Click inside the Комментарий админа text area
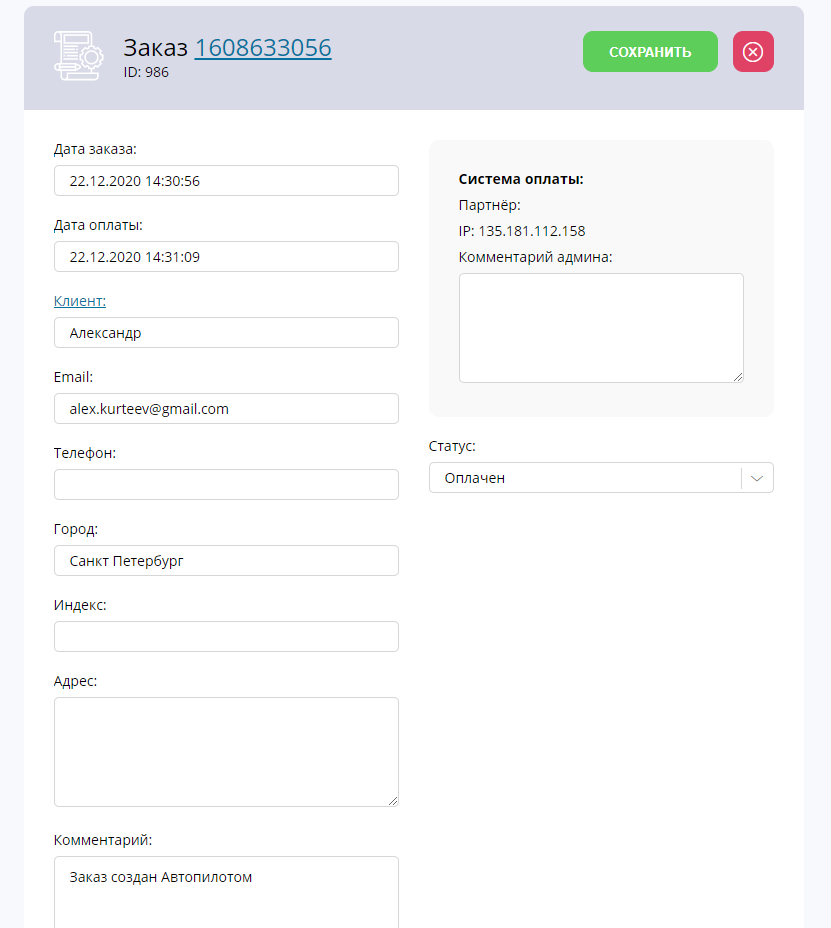The image size is (831, 928). pos(601,328)
